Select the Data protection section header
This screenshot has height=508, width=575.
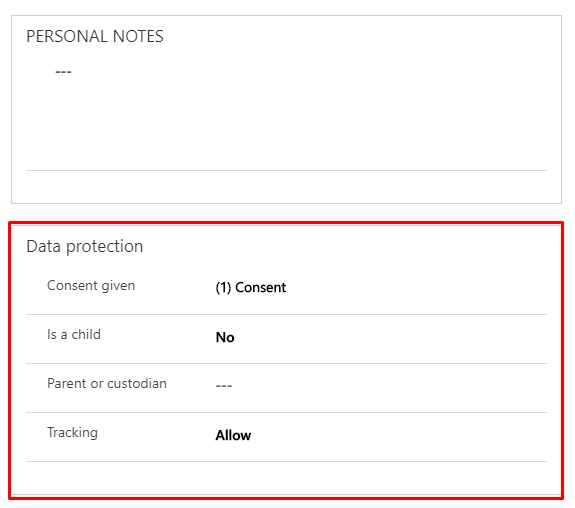(85, 246)
